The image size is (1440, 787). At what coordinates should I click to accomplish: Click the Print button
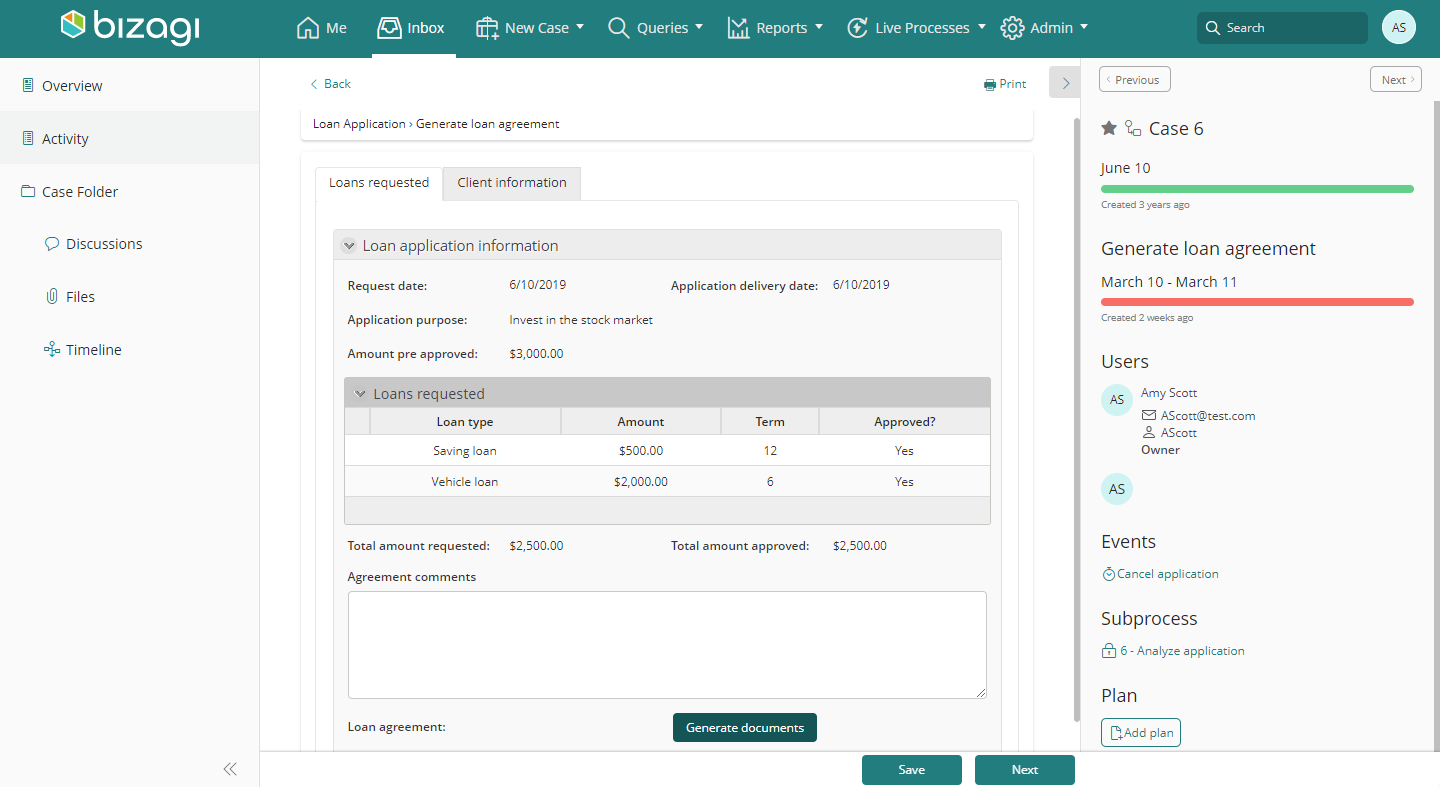[1005, 84]
